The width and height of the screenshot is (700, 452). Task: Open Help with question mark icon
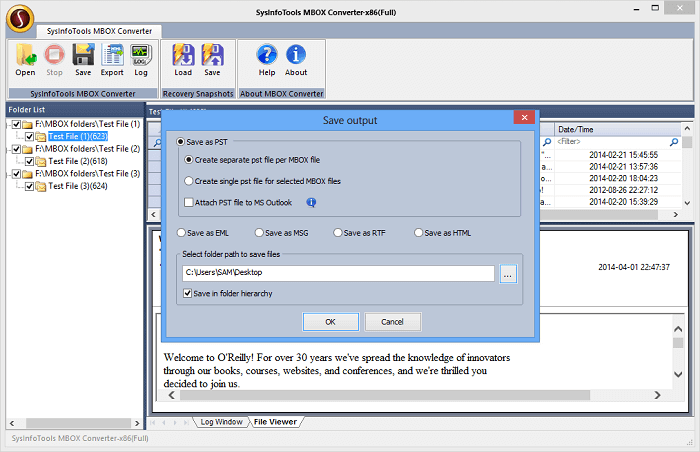[x=267, y=60]
